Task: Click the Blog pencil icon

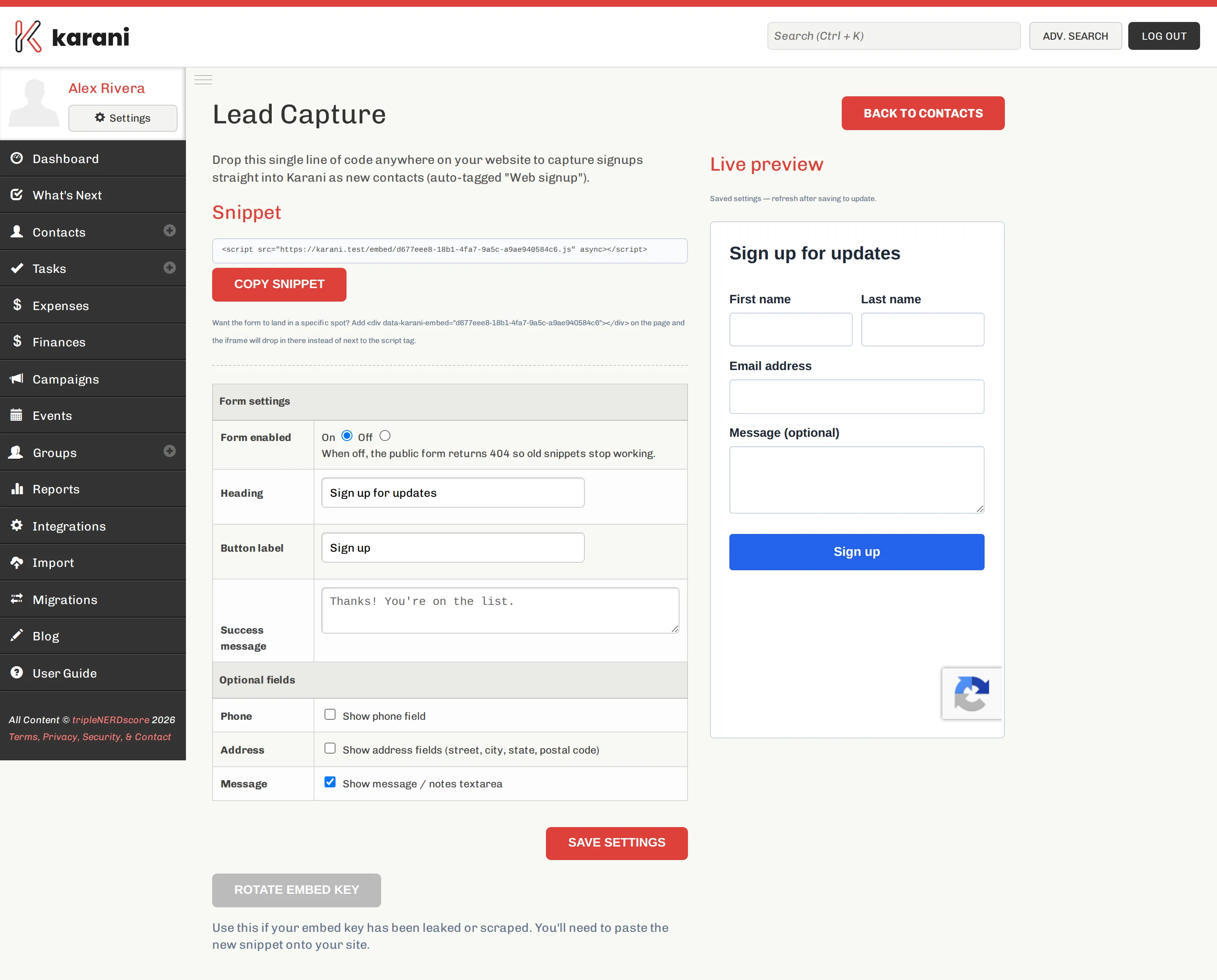Action: coord(17,636)
